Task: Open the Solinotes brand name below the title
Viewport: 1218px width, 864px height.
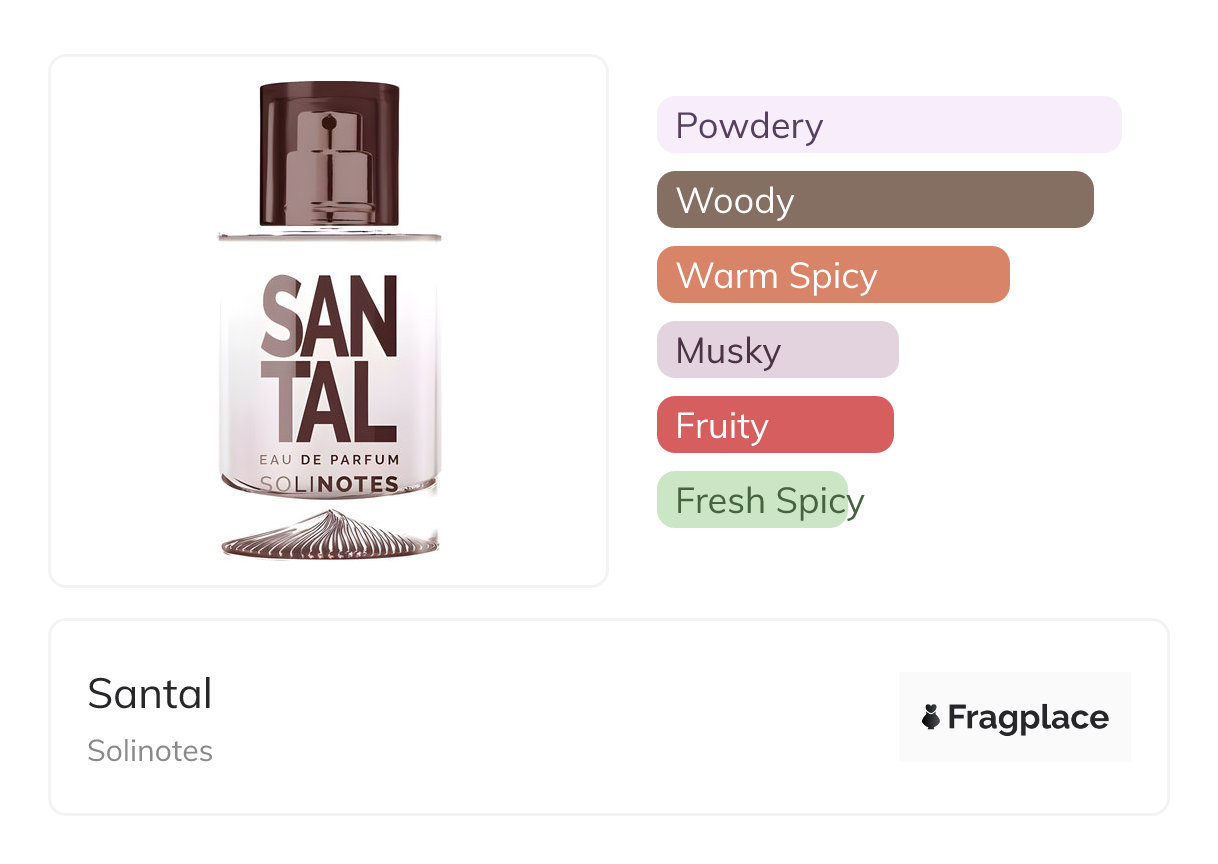Action: 150,751
